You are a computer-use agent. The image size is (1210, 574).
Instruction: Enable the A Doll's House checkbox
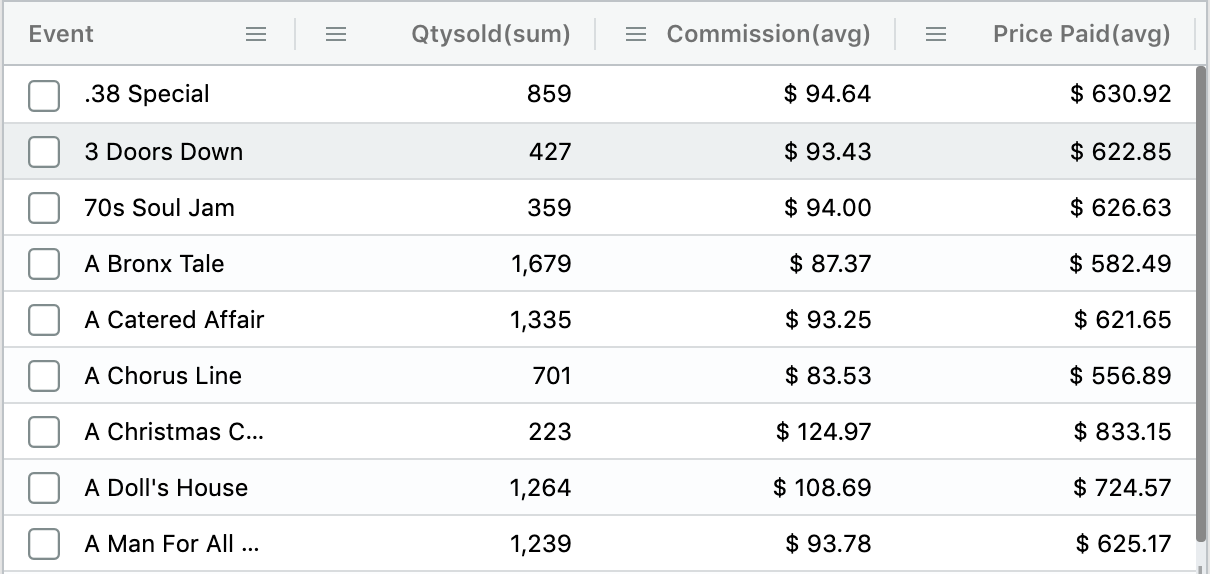tap(44, 488)
